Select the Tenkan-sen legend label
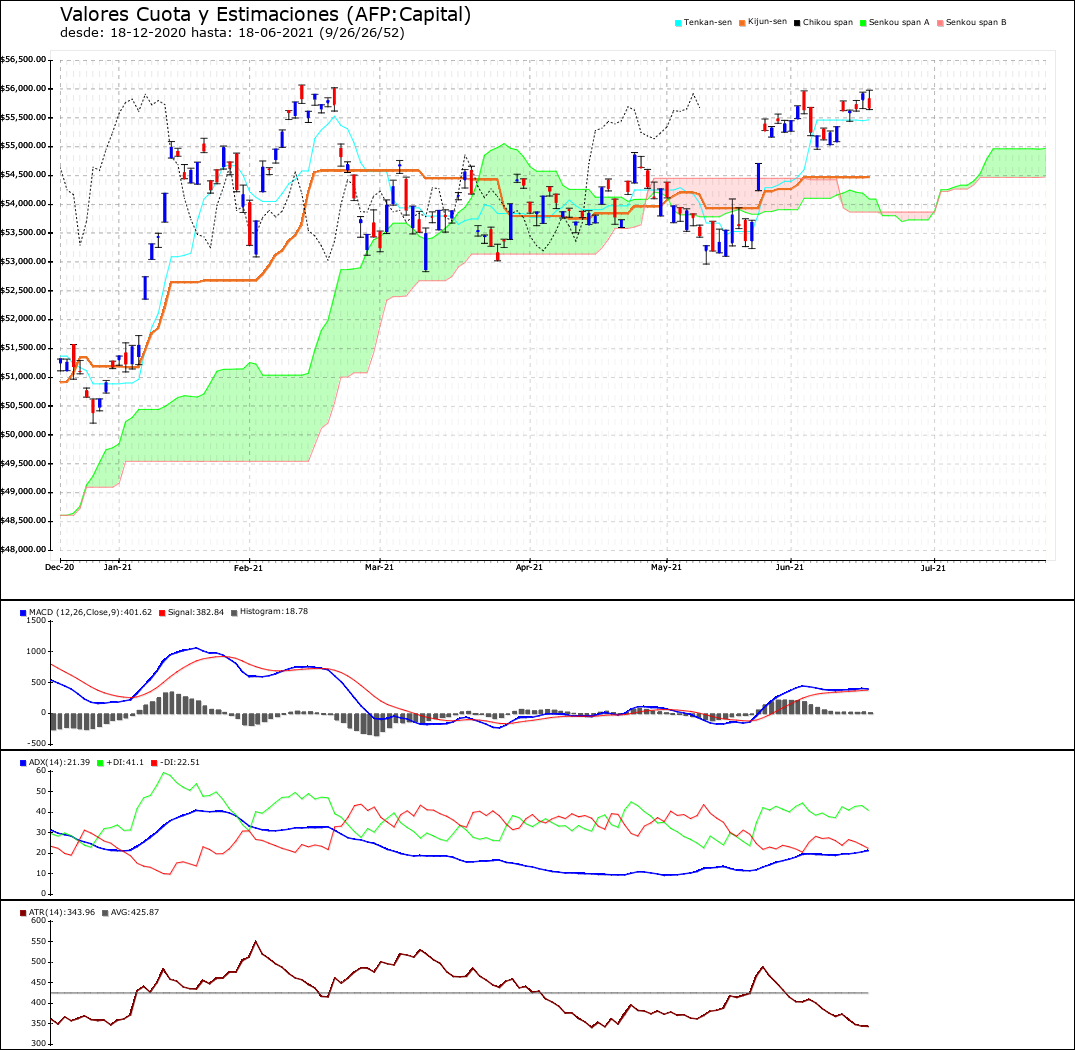This screenshot has width=1075, height=1050. (708, 23)
